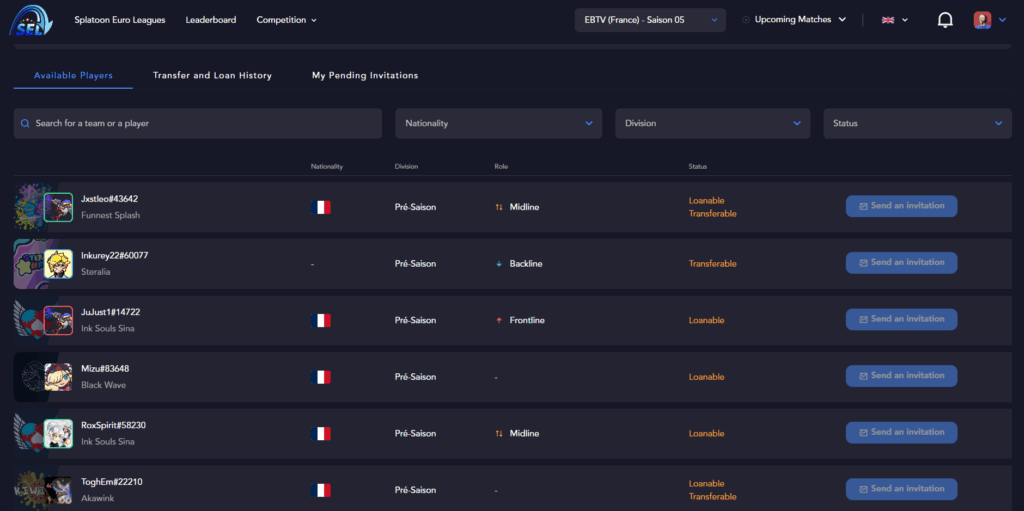1024x511 pixels.
Task: Click Midline role icon for Jxstleo
Action: pyautogui.click(x=499, y=207)
